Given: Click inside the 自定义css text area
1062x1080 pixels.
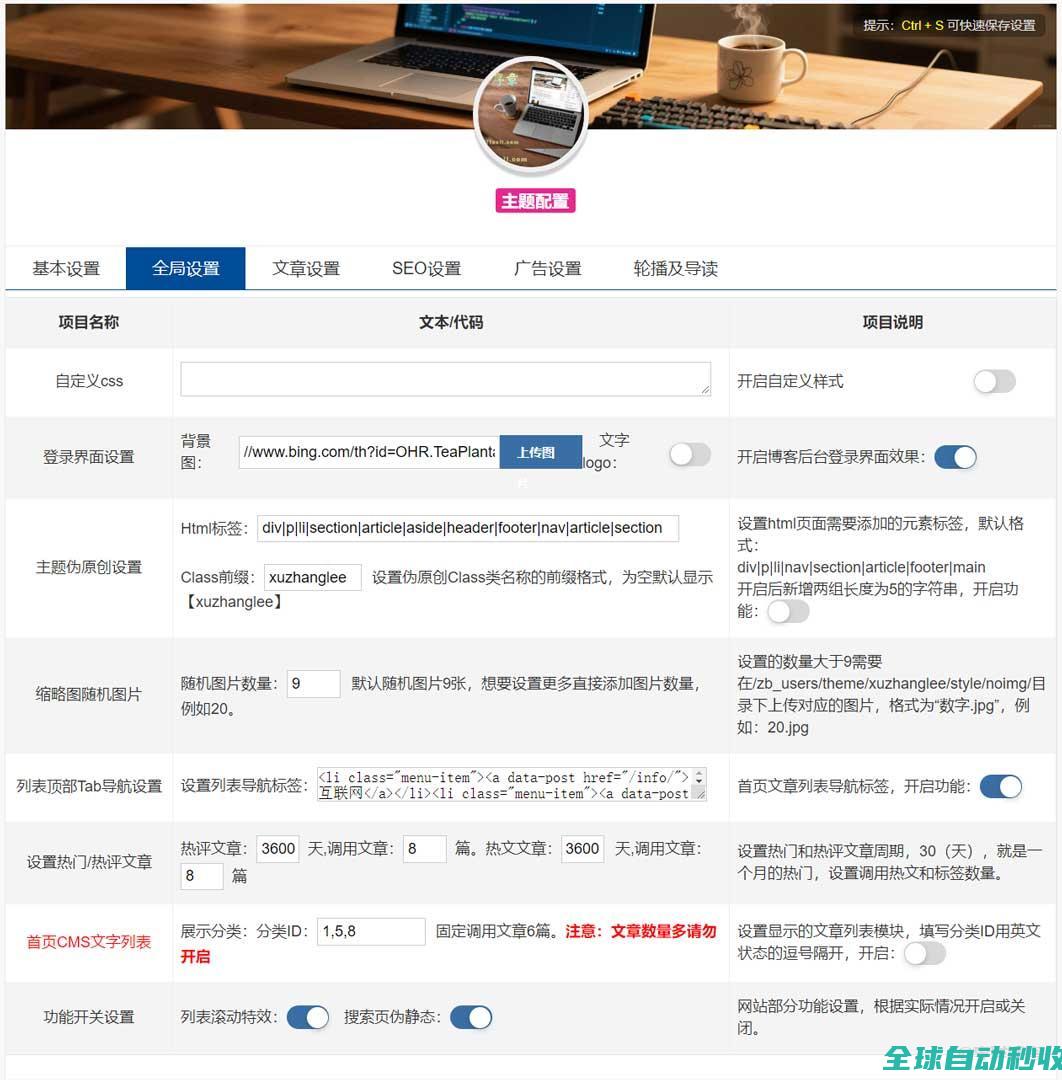Looking at the screenshot, I should tap(445, 379).
